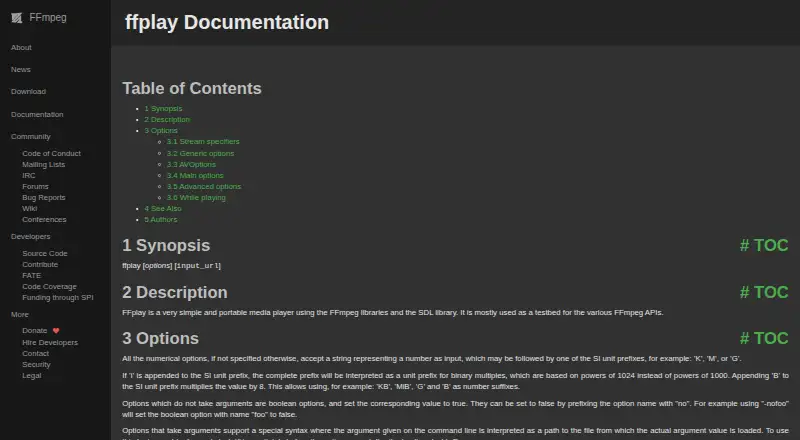Select Developers in the sidebar
This screenshot has width=800, height=440.
tap(31, 236)
